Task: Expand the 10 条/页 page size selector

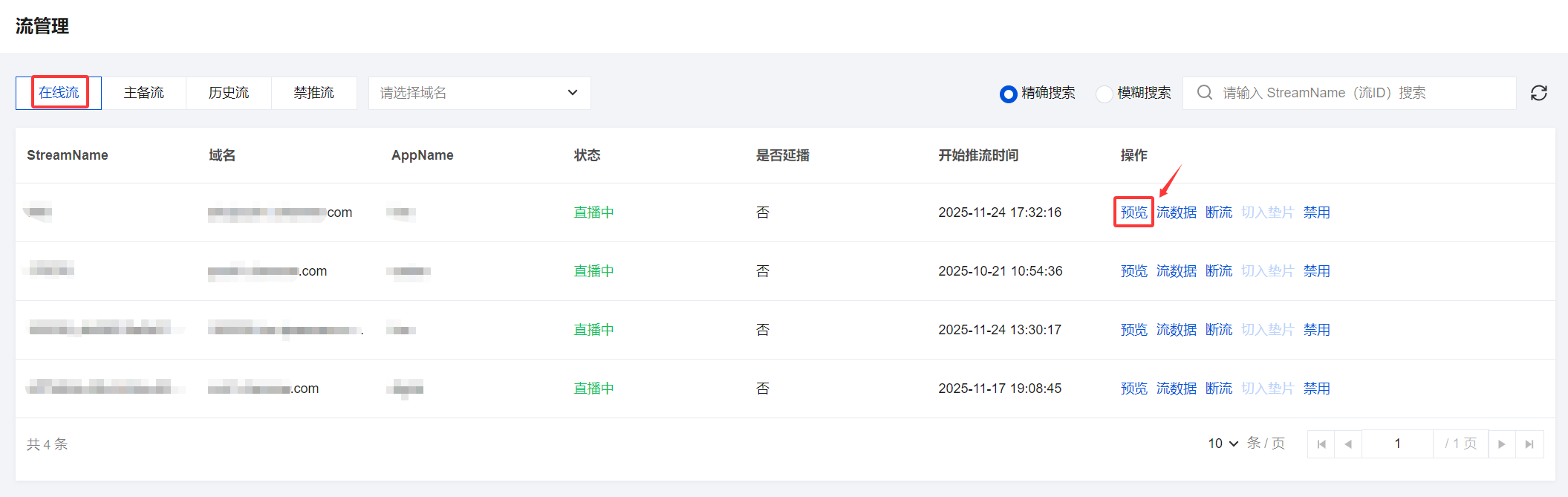Action: click(x=1223, y=444)
